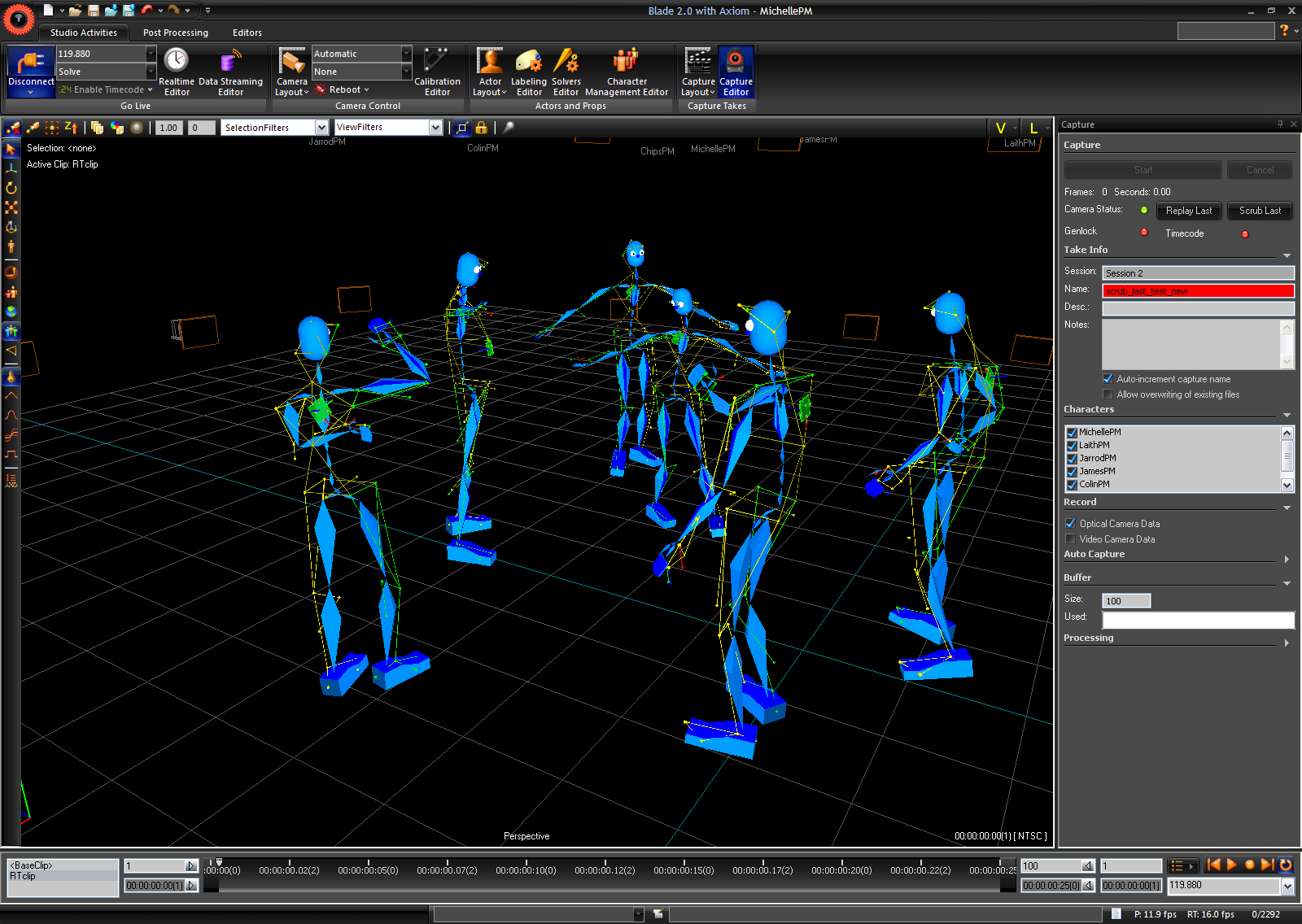
Task: Uncheck the JarrodPM character
Action: [x=1072, y=458]
